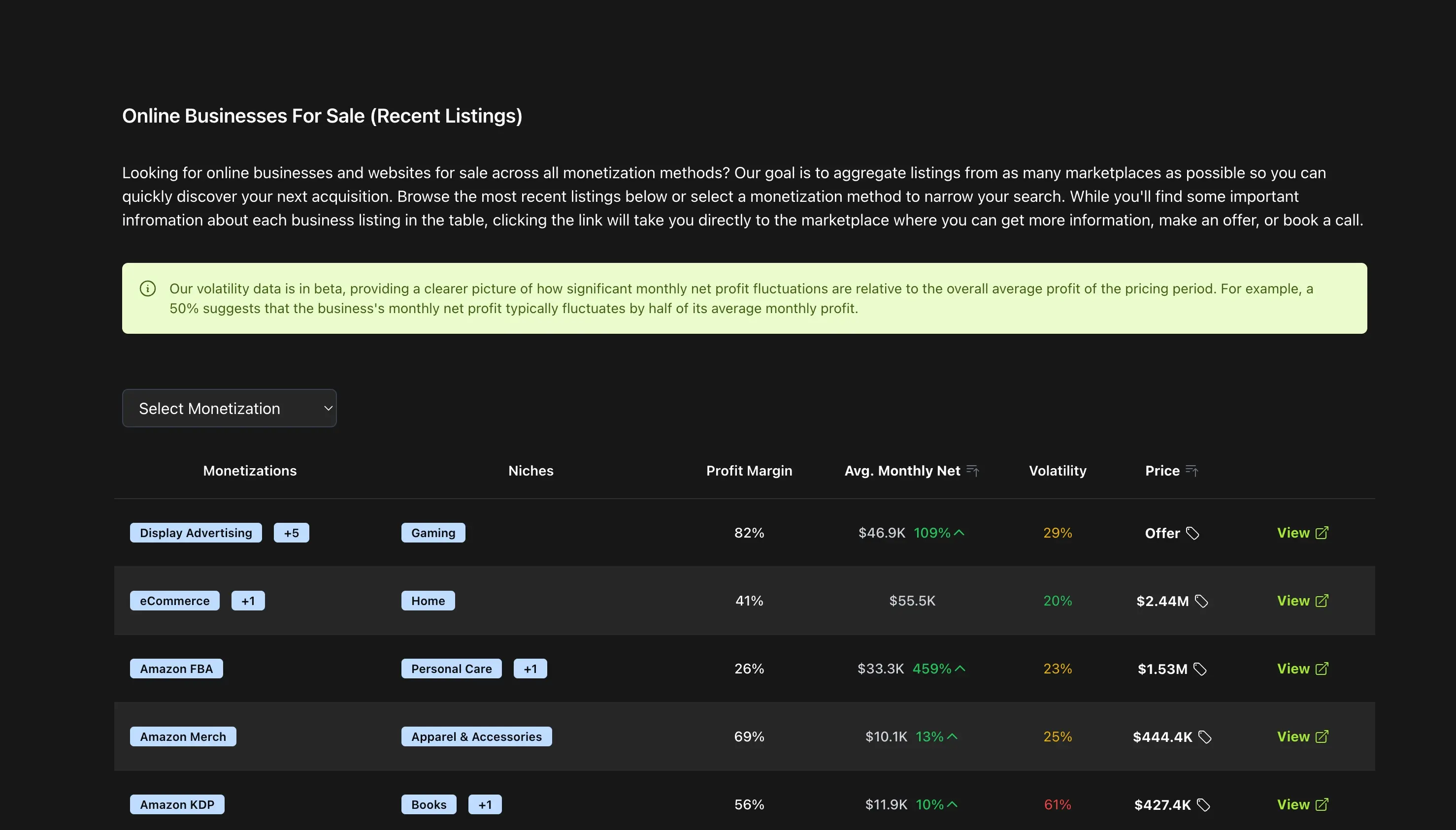Click price tag icon next to Offer
1456x830 pixels.
click(1192, 533)
